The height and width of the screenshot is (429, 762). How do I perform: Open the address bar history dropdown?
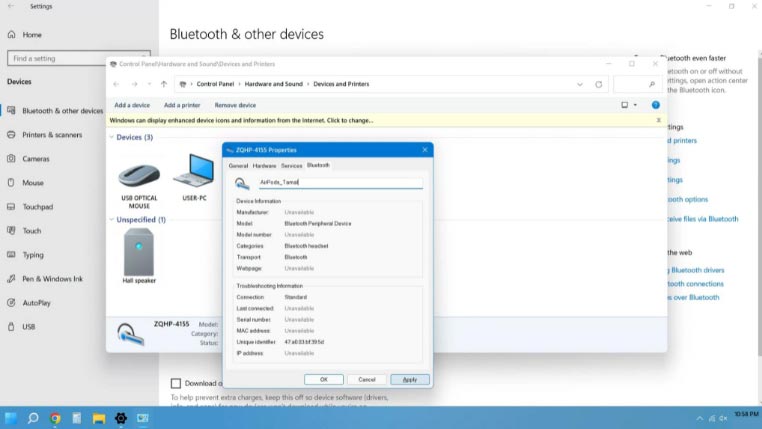click(580, 84)
